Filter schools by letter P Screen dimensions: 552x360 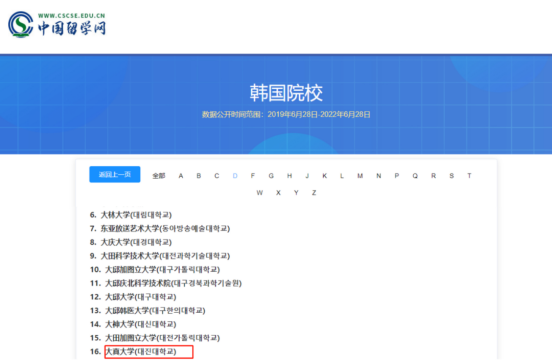point(397,176)
